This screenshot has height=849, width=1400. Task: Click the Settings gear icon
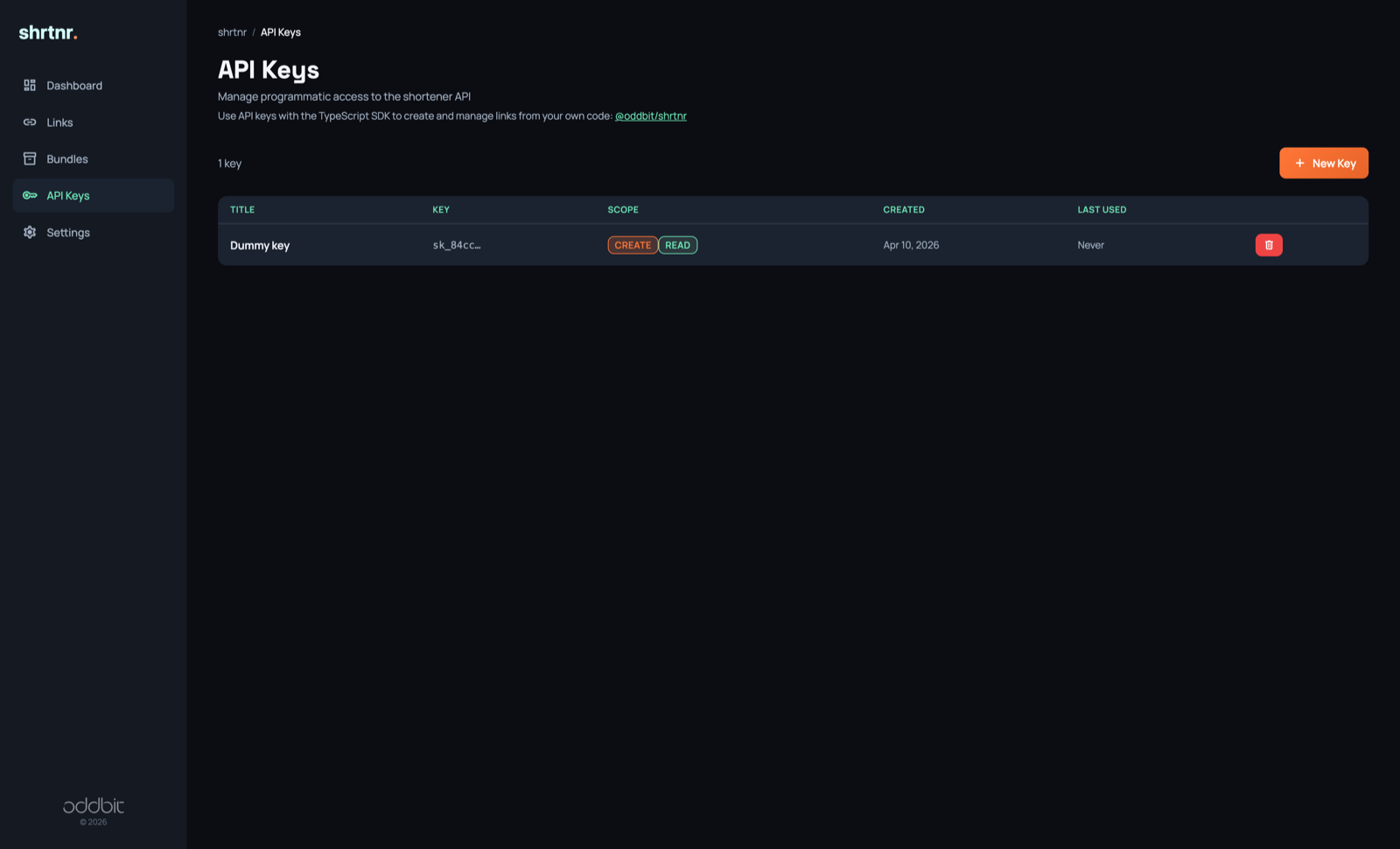tap(30, 232)
